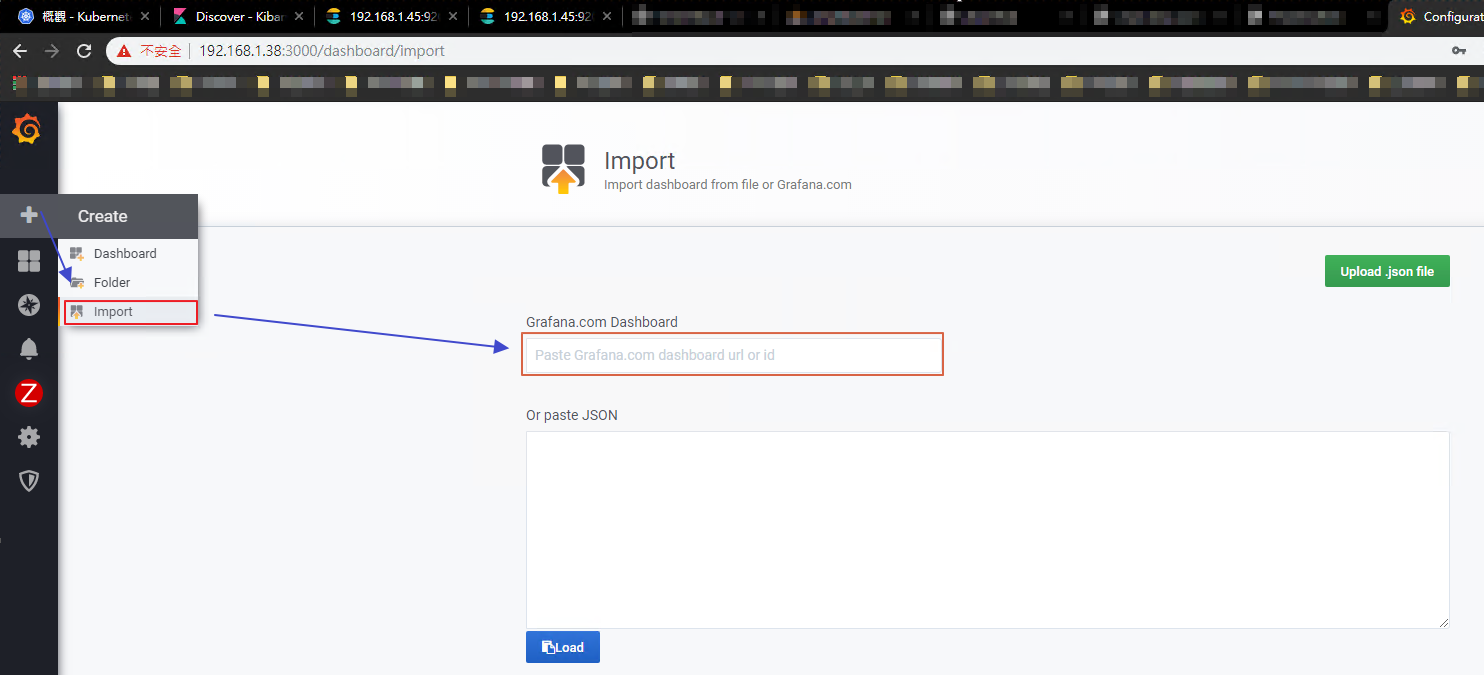Go back with the browser back arrow
Screen dimensions: 1484x675
(x=20, y=51)
